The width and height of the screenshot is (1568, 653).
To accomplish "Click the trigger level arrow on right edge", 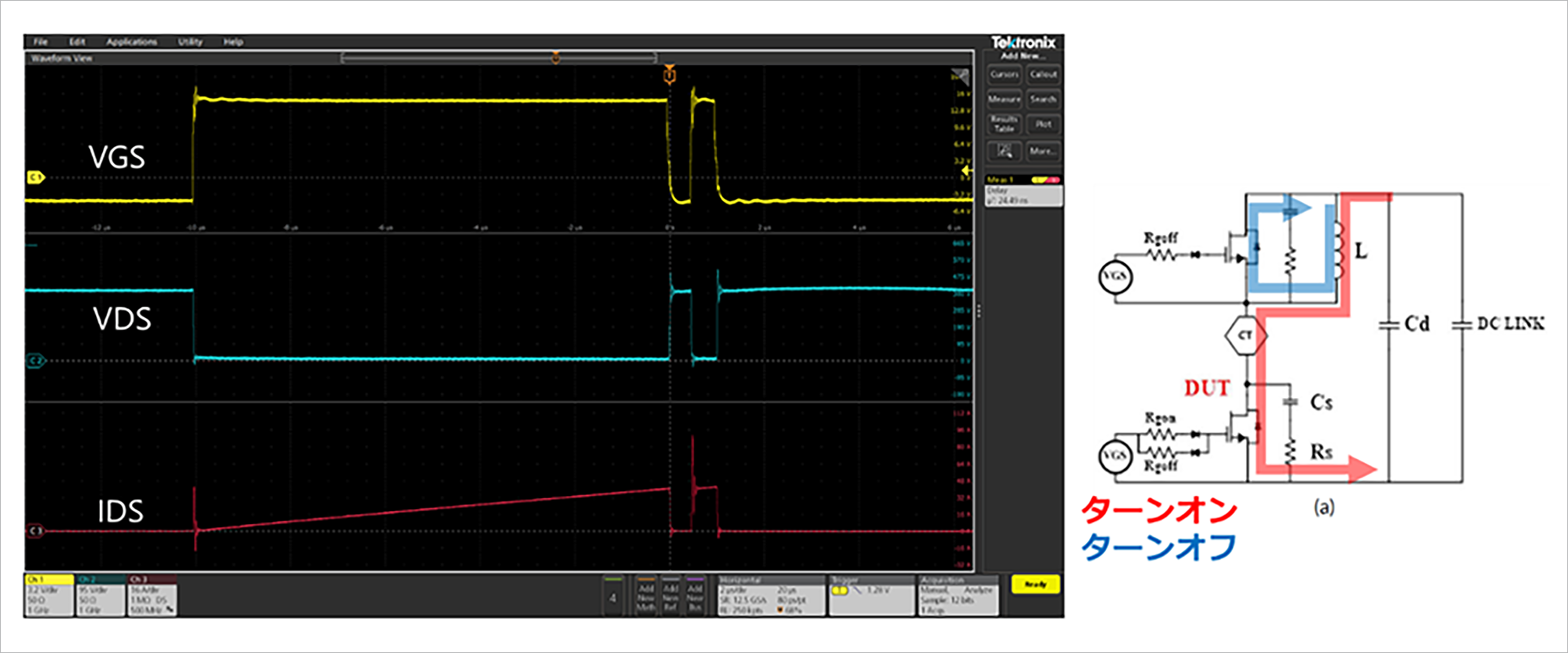I will click(x=966, y=171).
